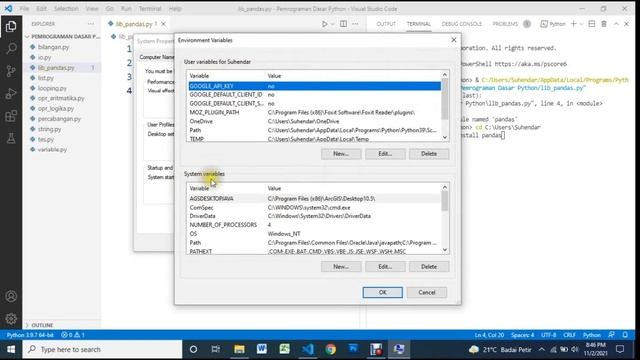640x360 pixels.
Task: Open the Search view in activity bar
Action: click(11, 49)
